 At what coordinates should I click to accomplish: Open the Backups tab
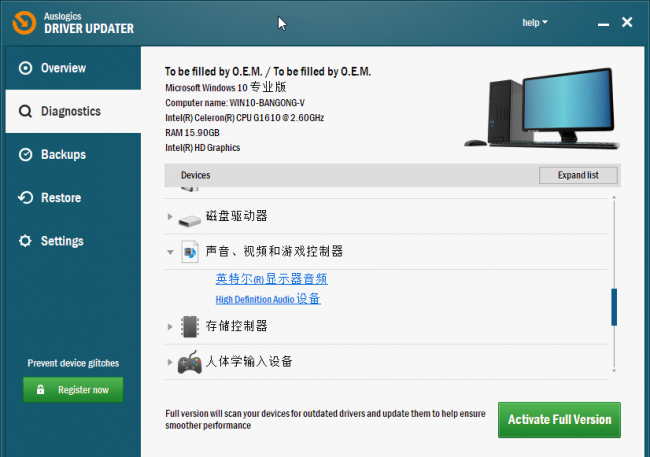coord(73,155)
